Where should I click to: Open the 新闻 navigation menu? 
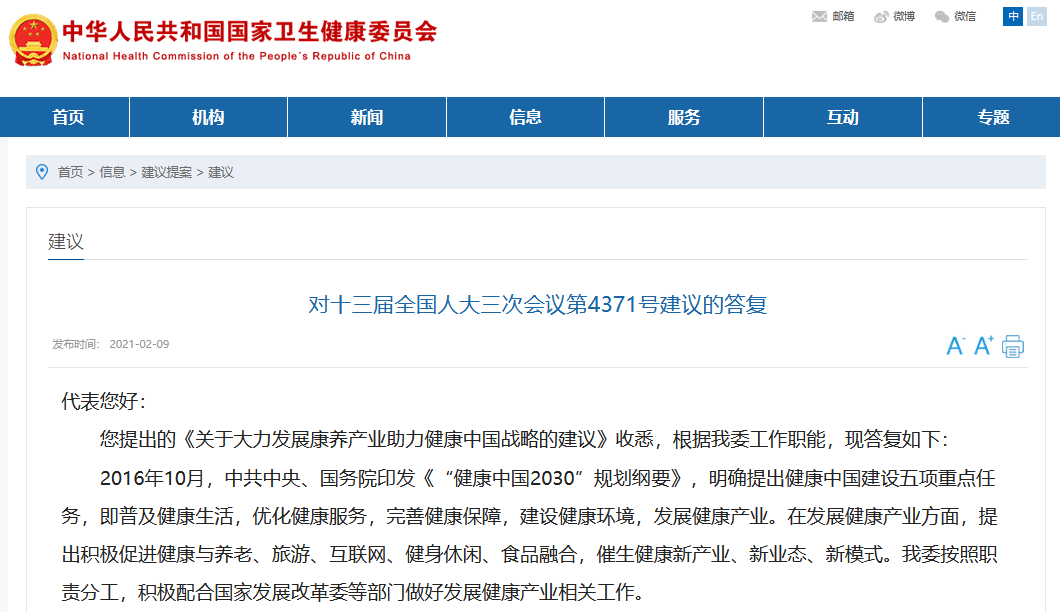point(367,117)
